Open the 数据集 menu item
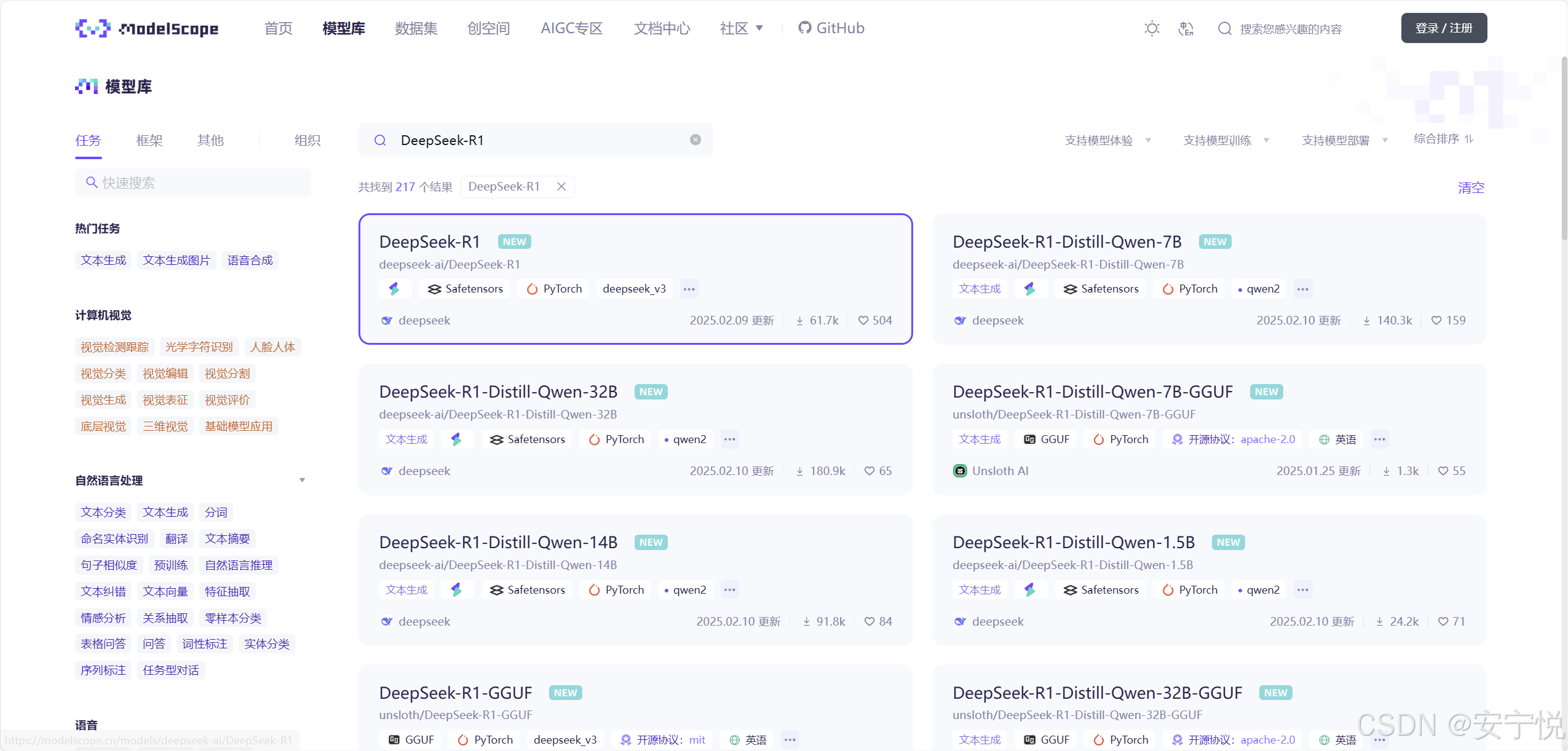The height and width of the screenshot is (751, 1568). coord(416,28)
